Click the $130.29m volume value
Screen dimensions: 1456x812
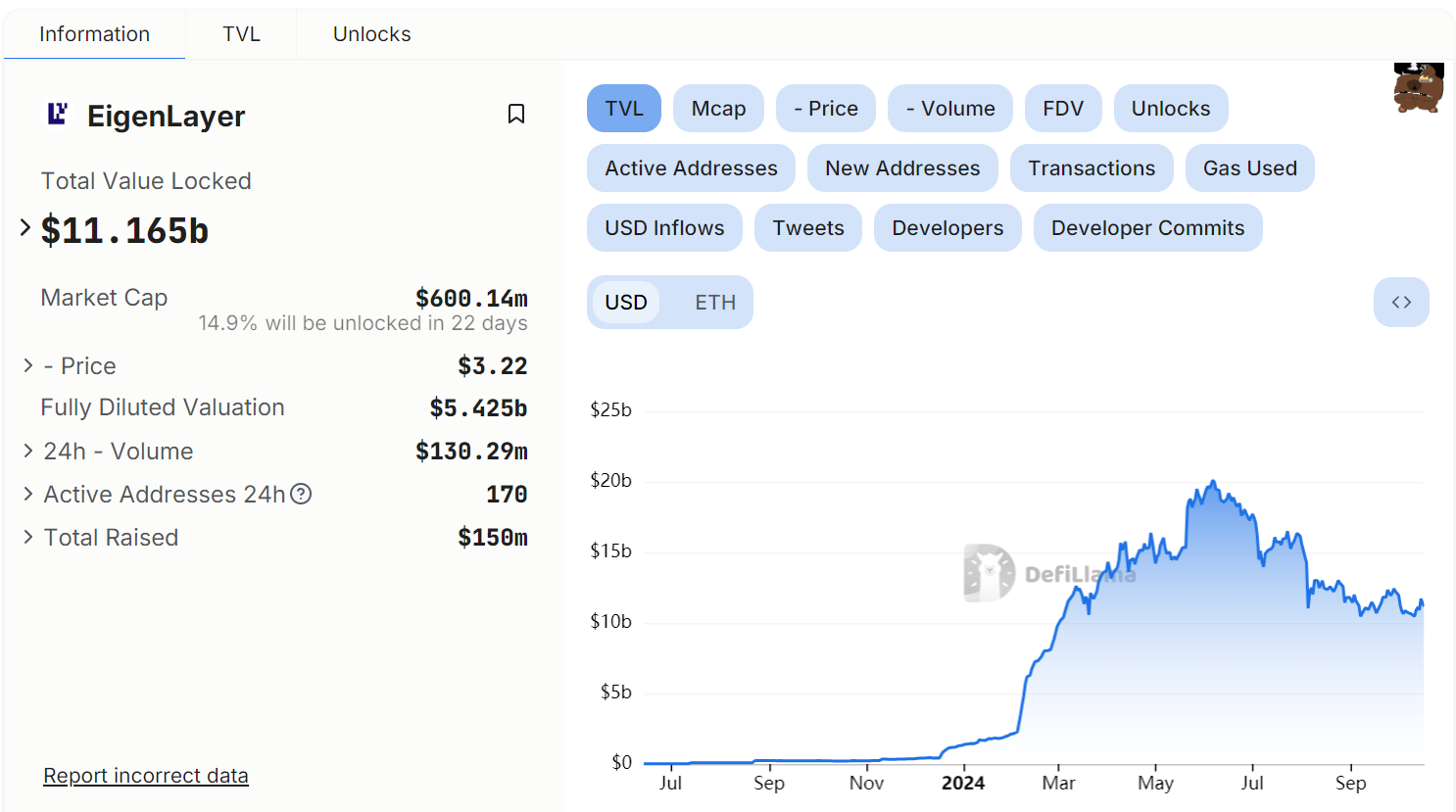click(471, 452)
